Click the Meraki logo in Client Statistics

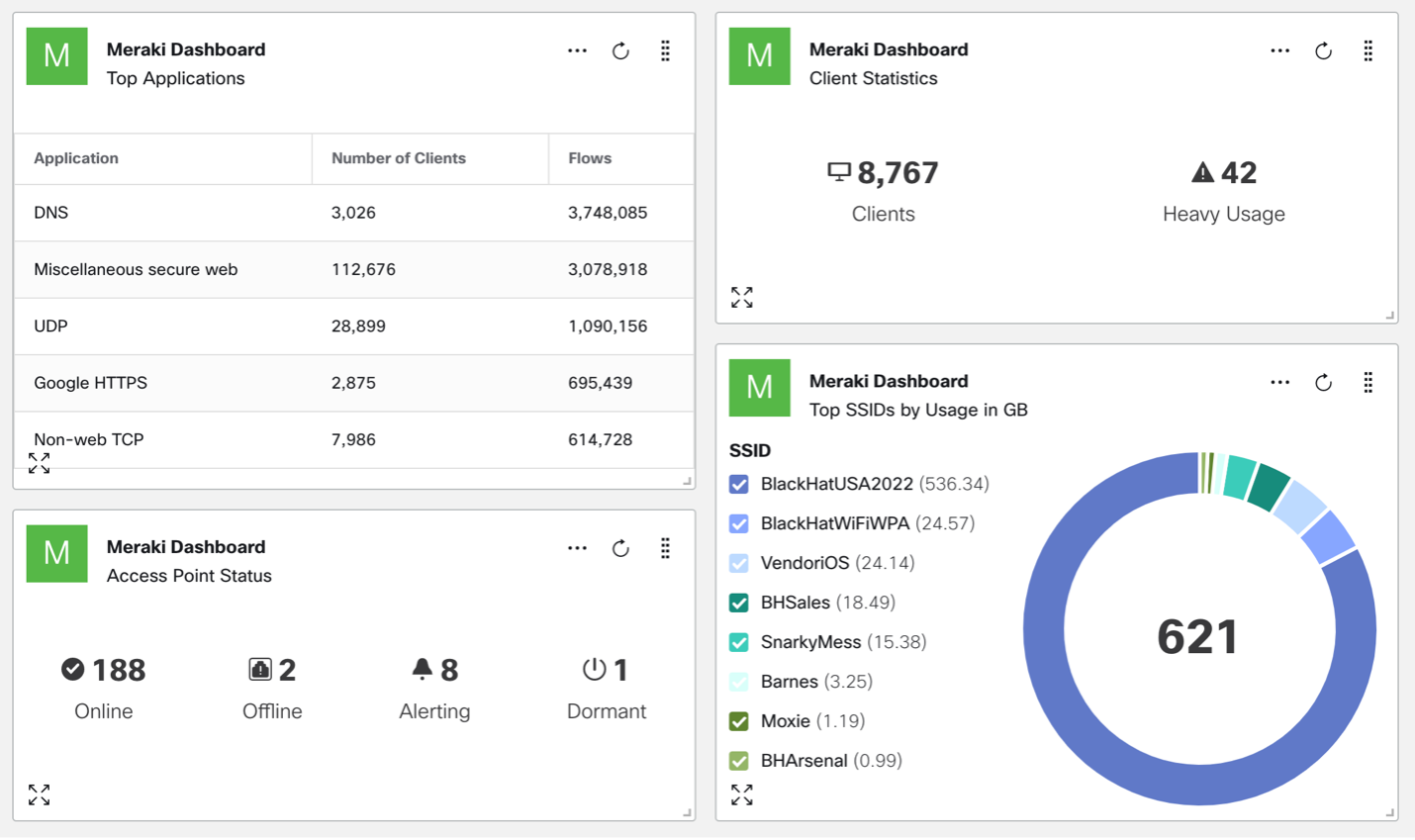tap(759, 56)
